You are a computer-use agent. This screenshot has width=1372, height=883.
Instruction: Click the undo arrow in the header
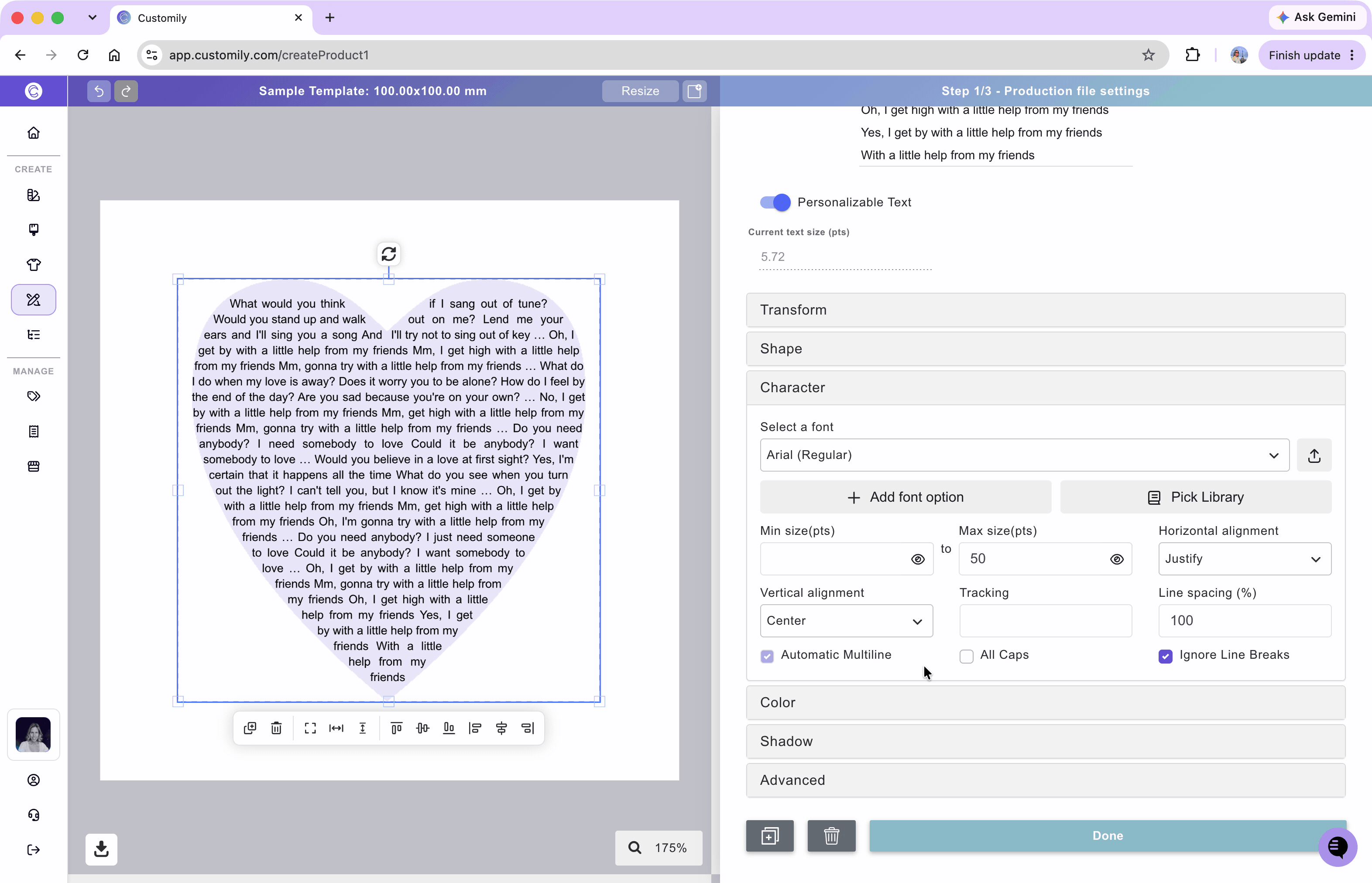point(99,91)
